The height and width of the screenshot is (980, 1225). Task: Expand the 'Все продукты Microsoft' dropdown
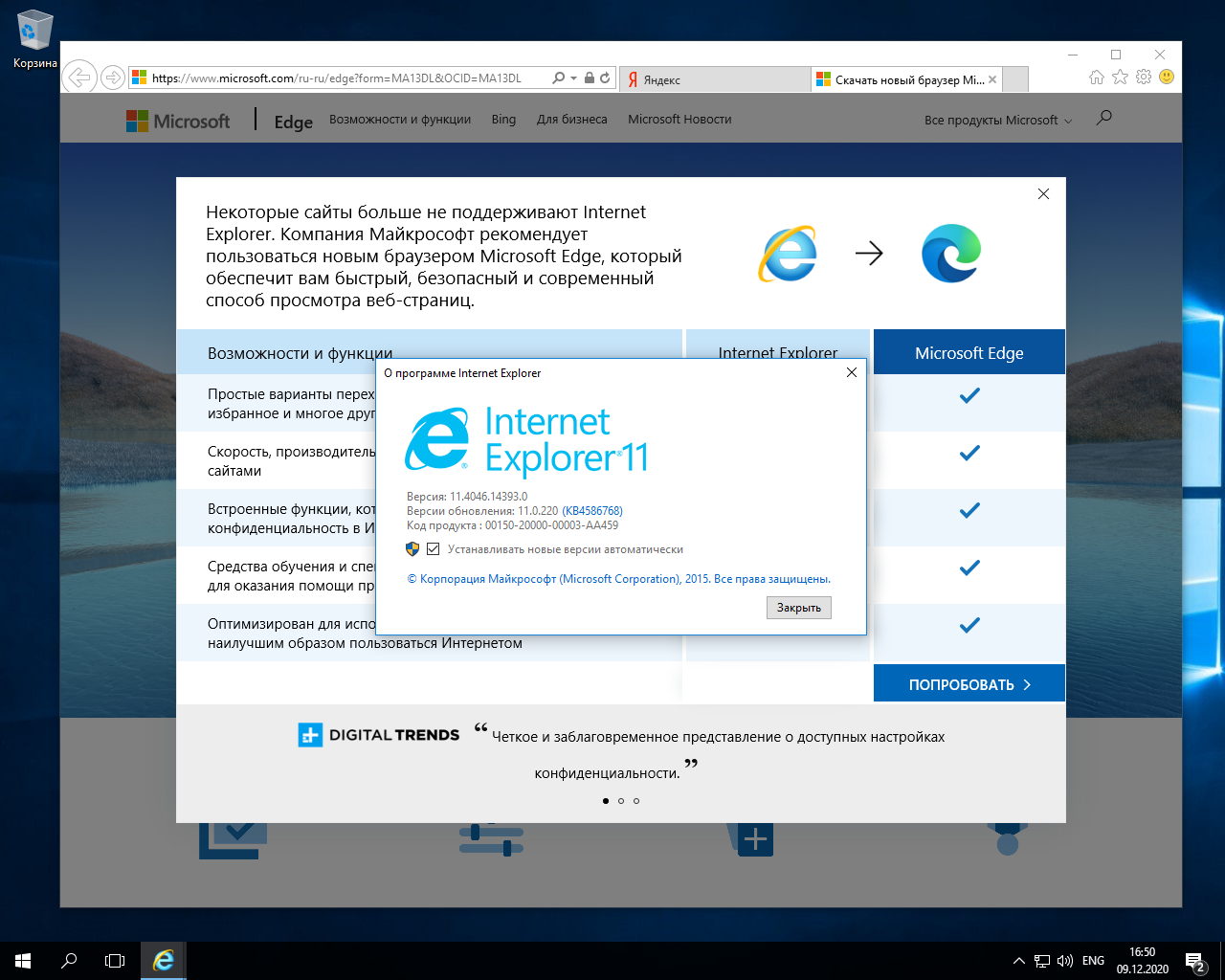(998, 121)
